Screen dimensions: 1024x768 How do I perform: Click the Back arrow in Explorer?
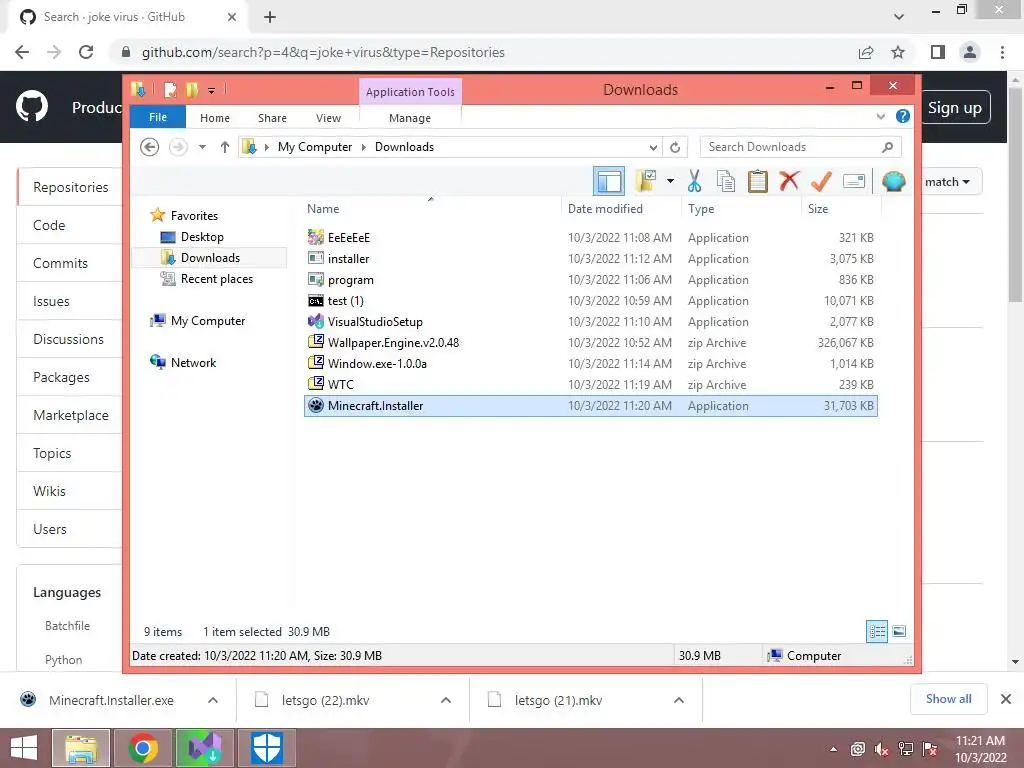point(150,147)
